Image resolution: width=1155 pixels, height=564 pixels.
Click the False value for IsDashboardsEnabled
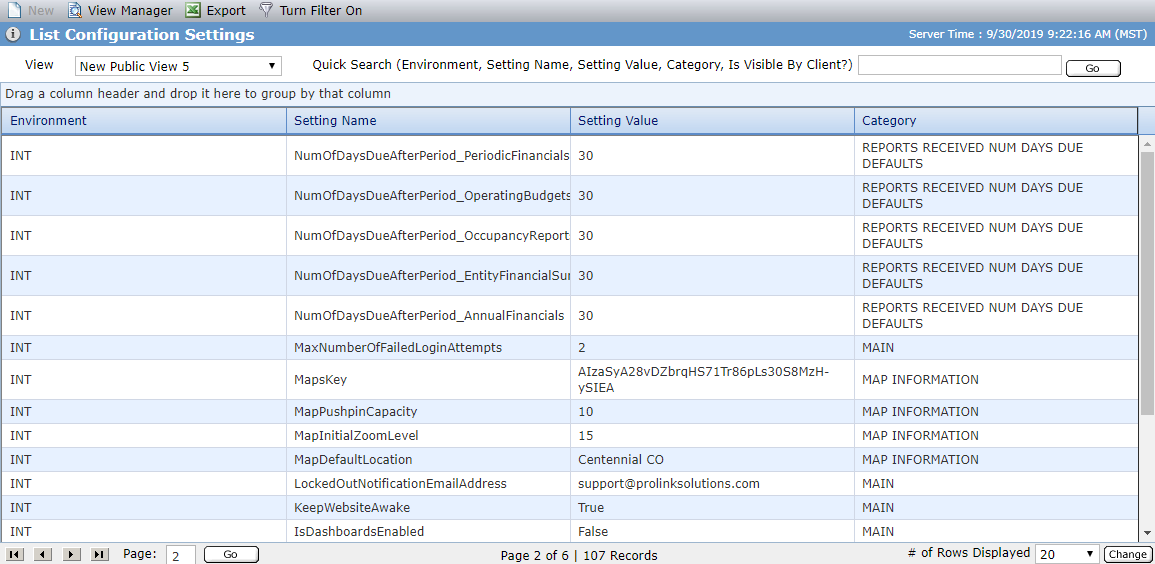pyautogui.click(x=594, y=532)
